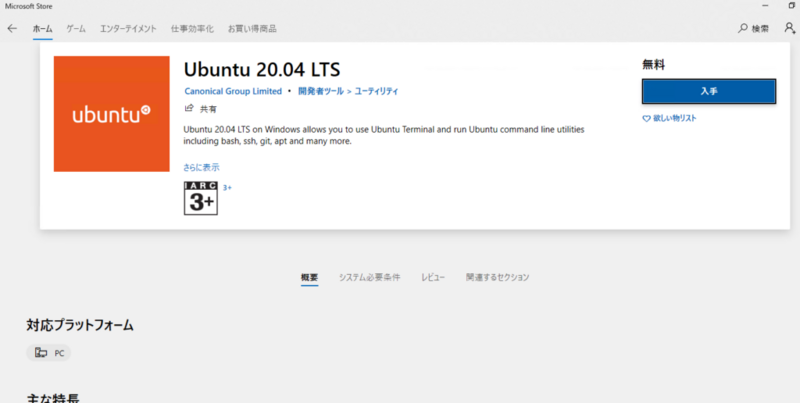Viewport: 800px width, 403px height.
Task: Switch to the システム必要条件 tab
Action: click(x=369, y=278)
